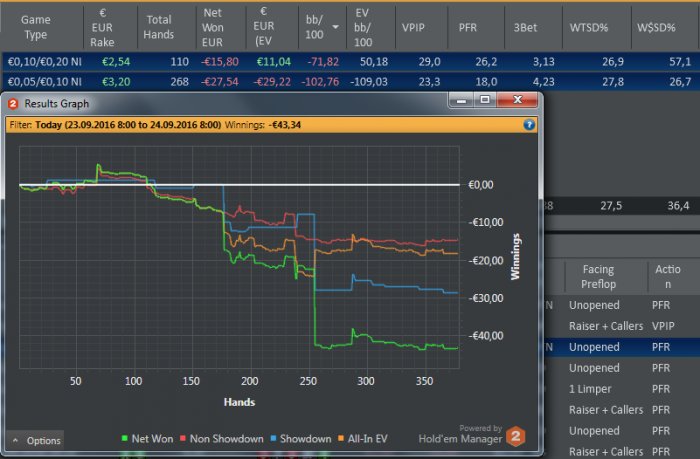Click the Action column header
Screen dimensions: 700x459
pos(667,276)
